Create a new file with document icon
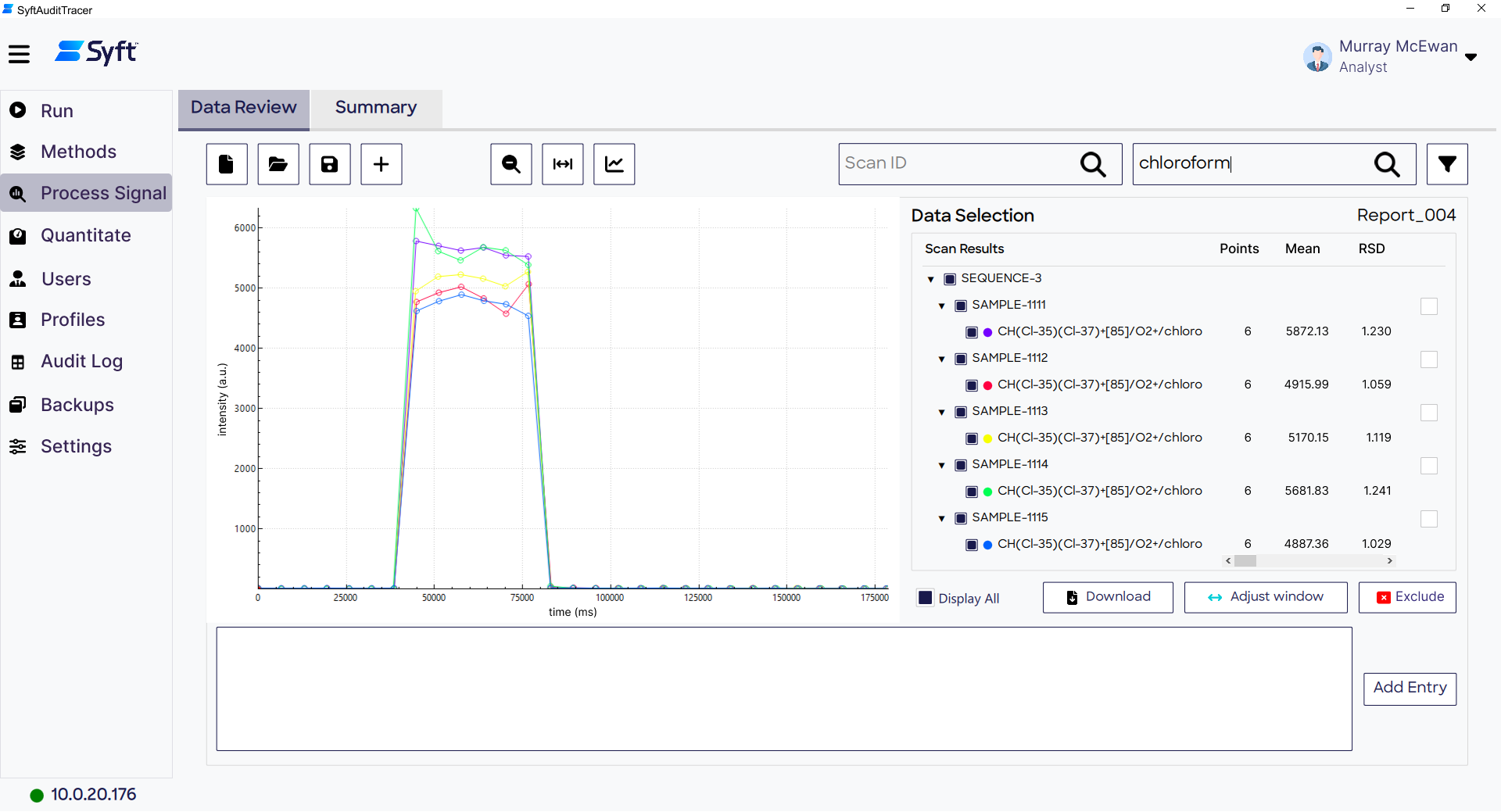1501x812 pixels. click(227, 164)
